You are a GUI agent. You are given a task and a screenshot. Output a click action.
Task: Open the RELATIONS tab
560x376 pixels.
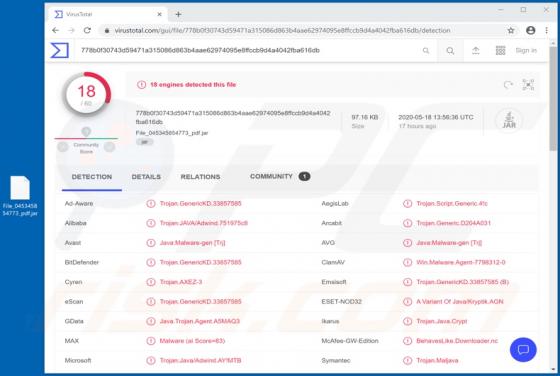click(x=200, y=177)
